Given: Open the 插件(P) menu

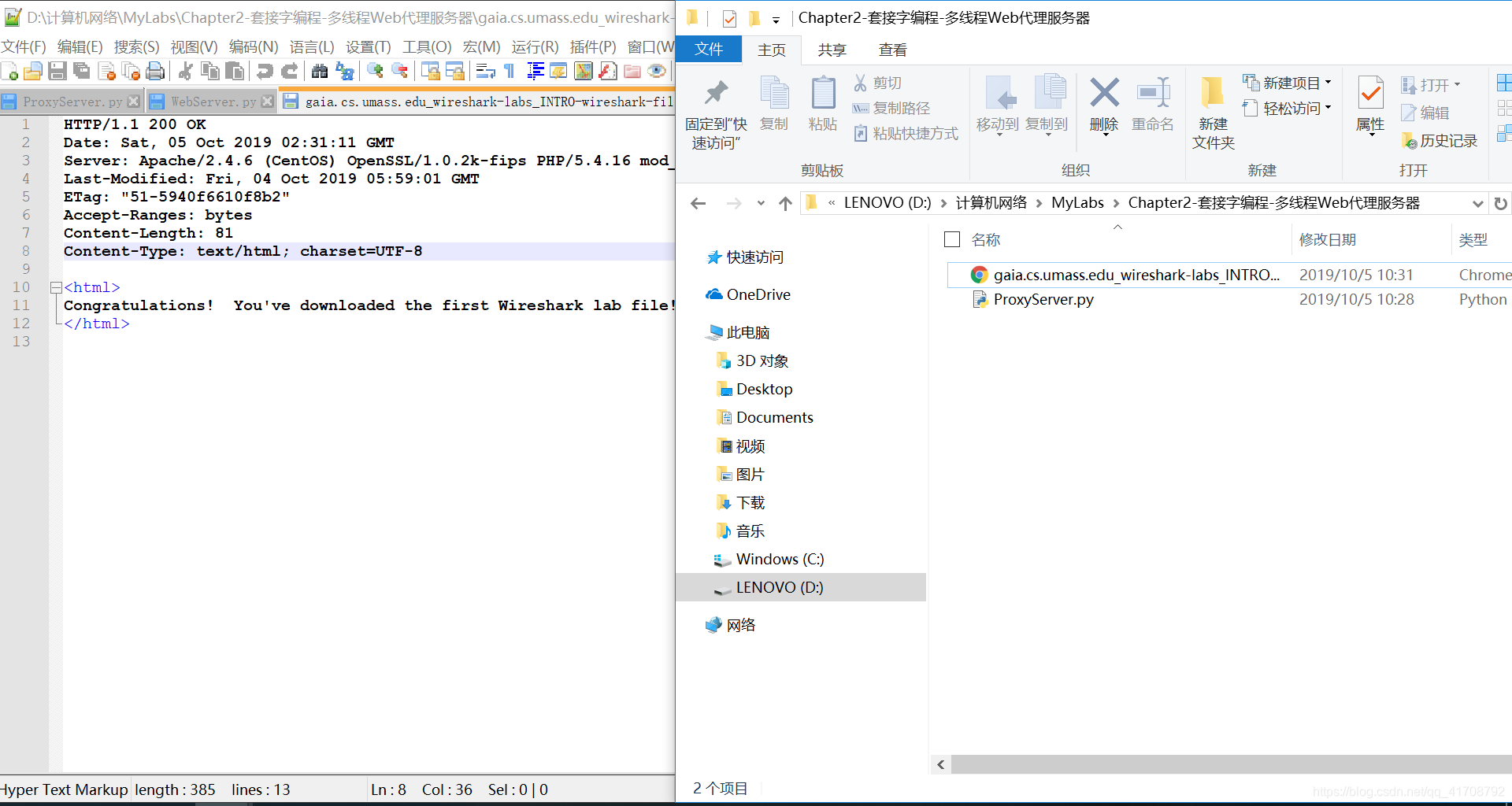Looking at the screenshot, I should [593, 47].
